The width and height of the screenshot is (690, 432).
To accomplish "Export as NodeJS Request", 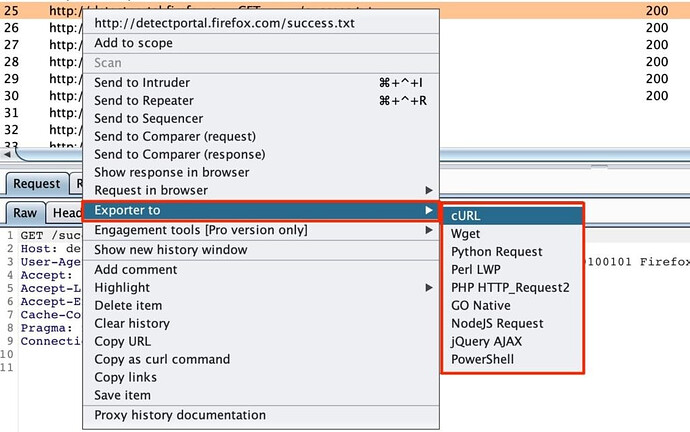I will (x=497, y=324).
